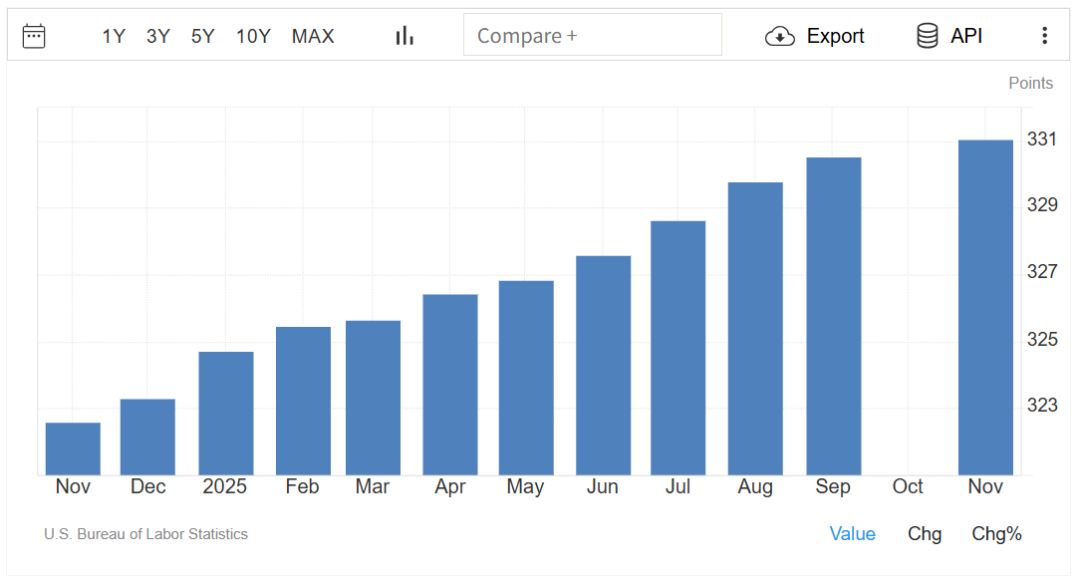Viewport: 1080px width, 587px height.
Task: Switch range to MAX
Action: [313, 36]
